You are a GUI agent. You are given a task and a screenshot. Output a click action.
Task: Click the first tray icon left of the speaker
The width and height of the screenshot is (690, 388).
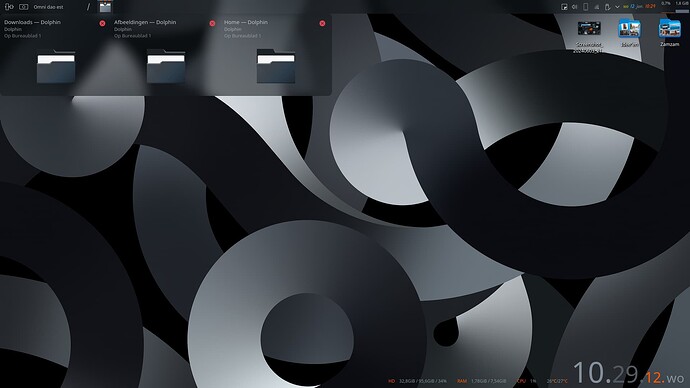pyautogui.click(x=564, y=7)
